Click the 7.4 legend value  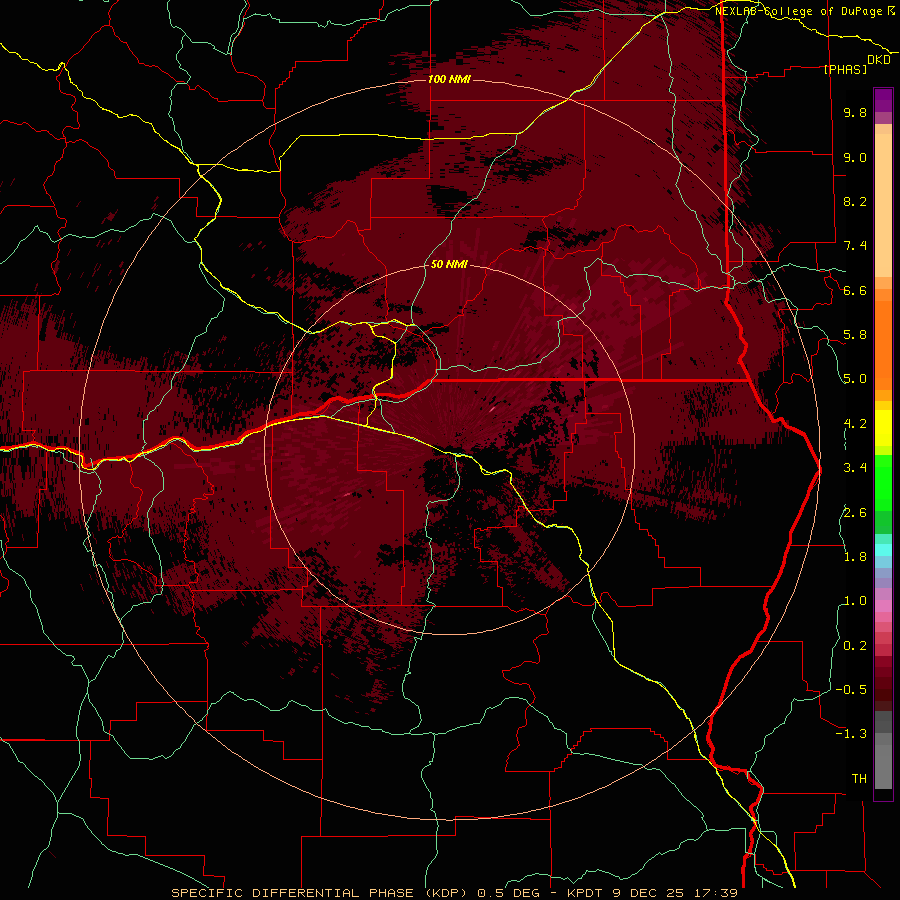855,246
